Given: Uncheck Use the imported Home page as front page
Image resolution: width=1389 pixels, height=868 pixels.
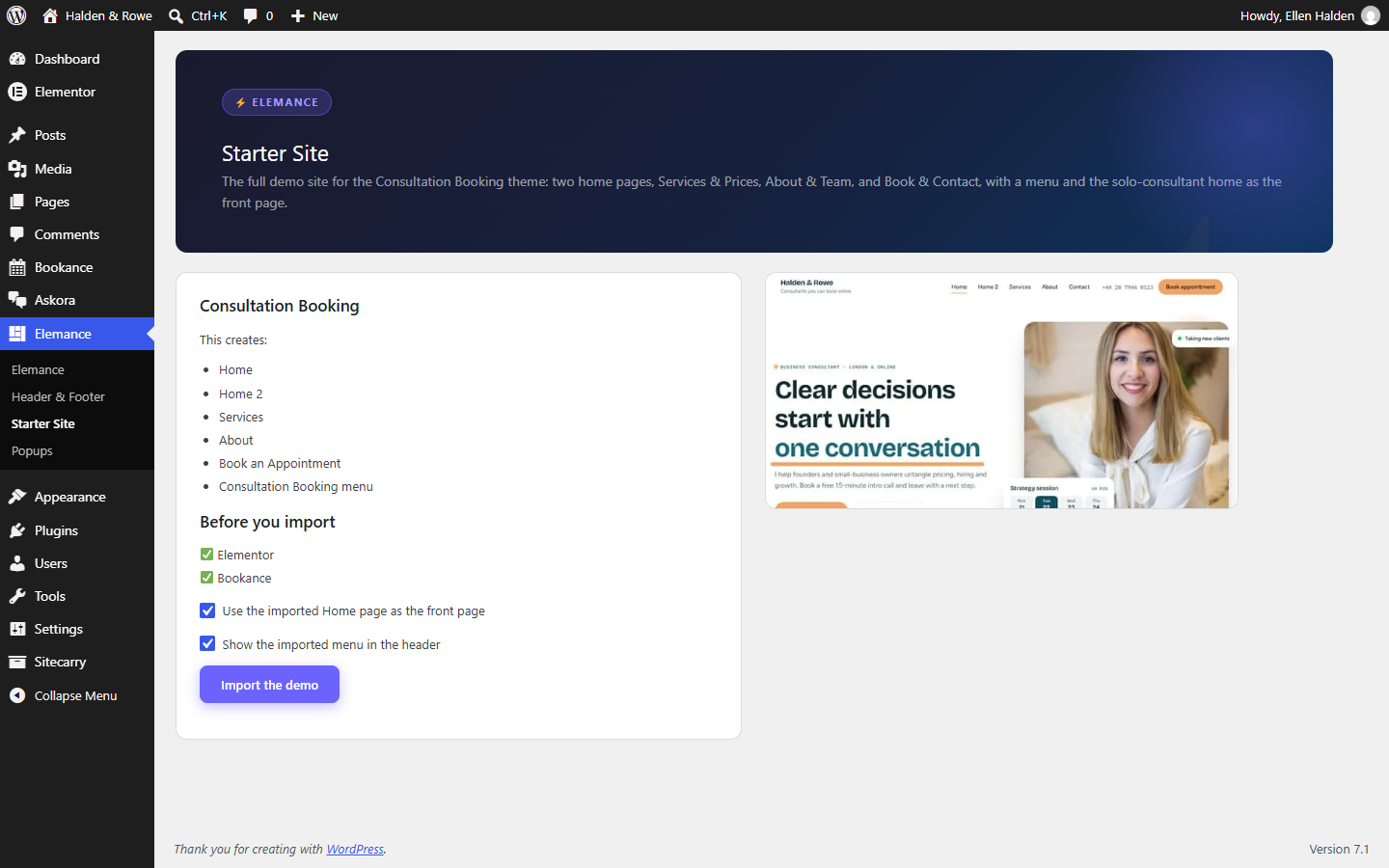Looking at the screenshot, I should (x=207, y=610).
